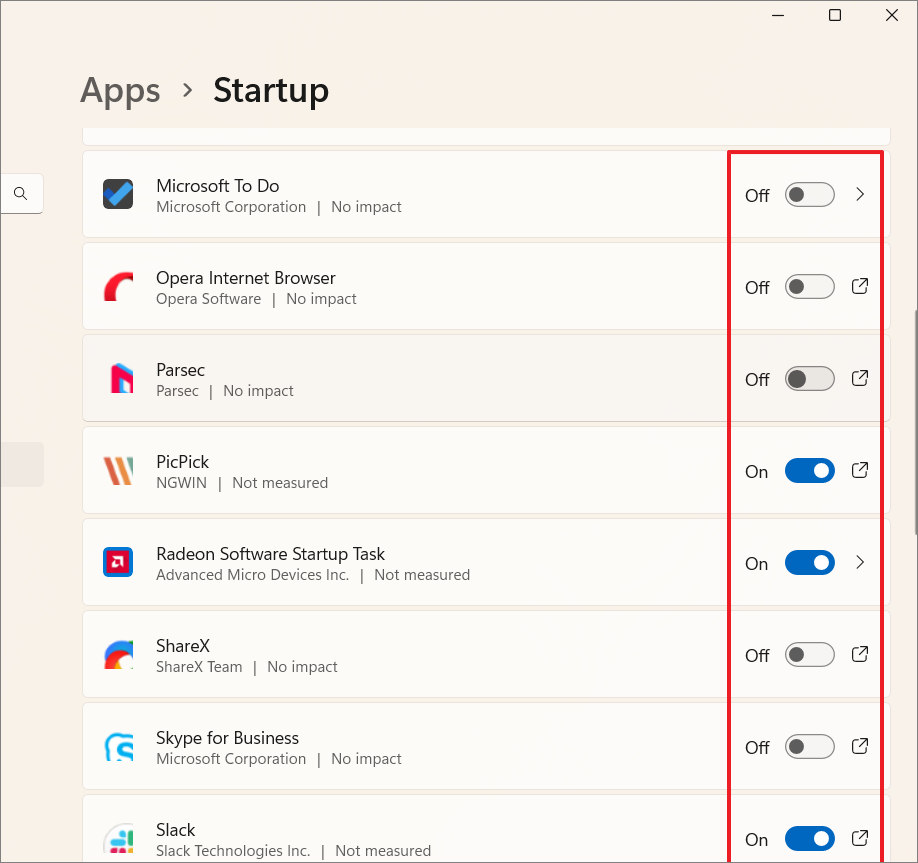This screenshot has width=918, height=863.
Task: Close the Settings window
Action: (x=892, y=15)
